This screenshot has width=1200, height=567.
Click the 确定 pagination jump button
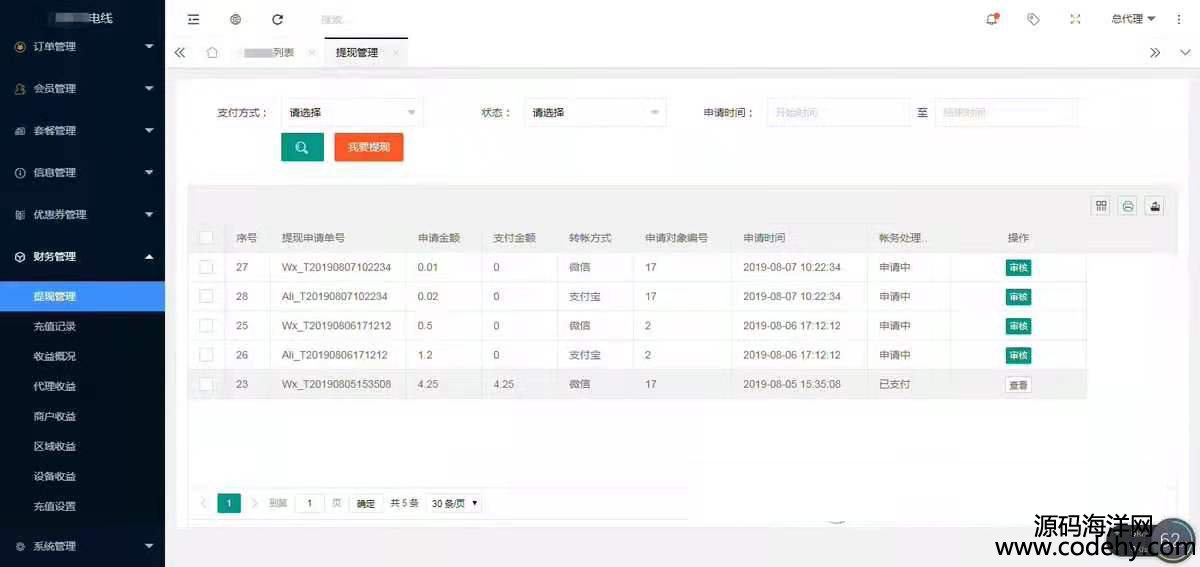tap(366, 503)
